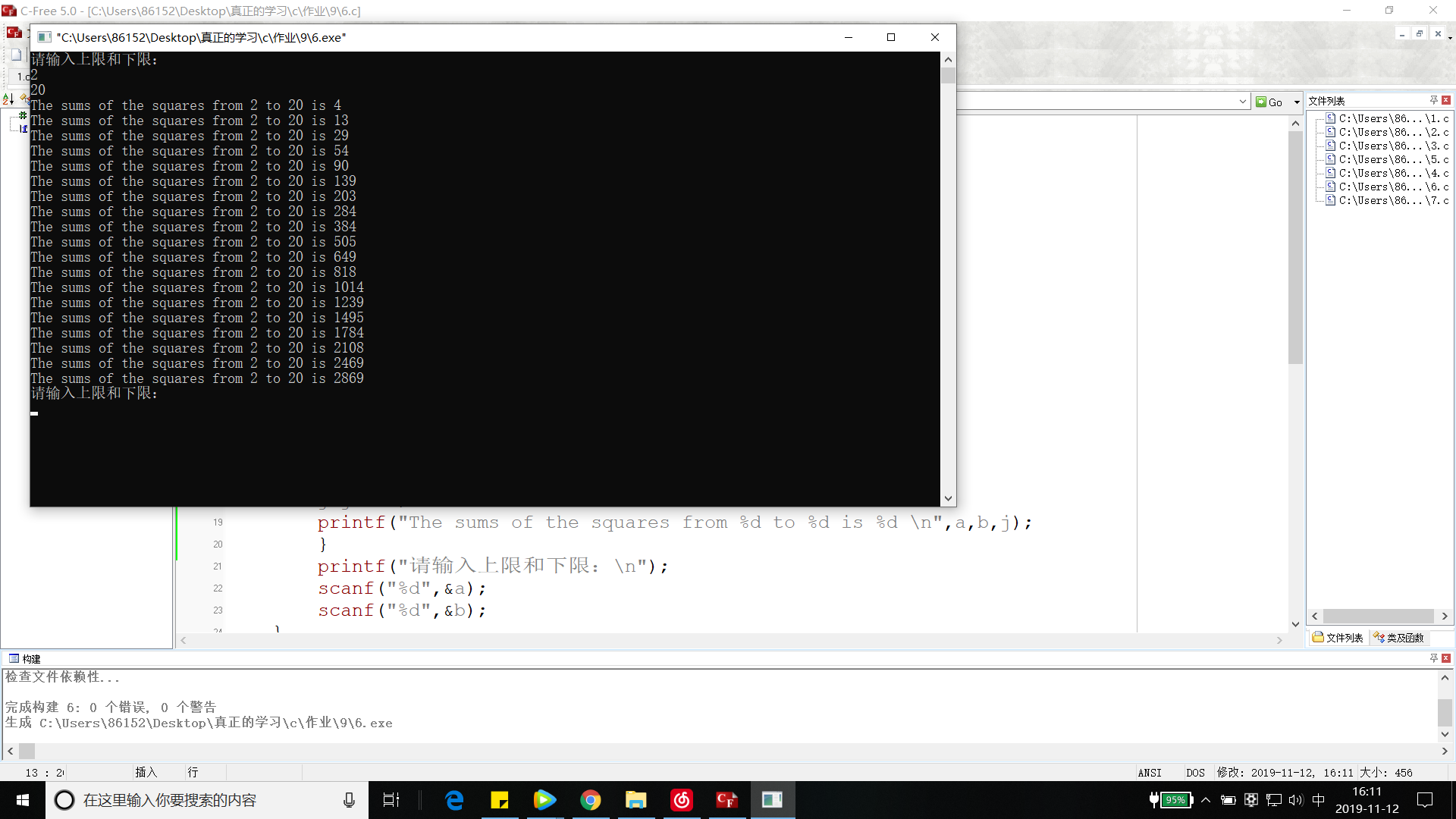Close the 文件列表 file list panel
This screenshot has height=819, width=1456.
click(1446, 100)
